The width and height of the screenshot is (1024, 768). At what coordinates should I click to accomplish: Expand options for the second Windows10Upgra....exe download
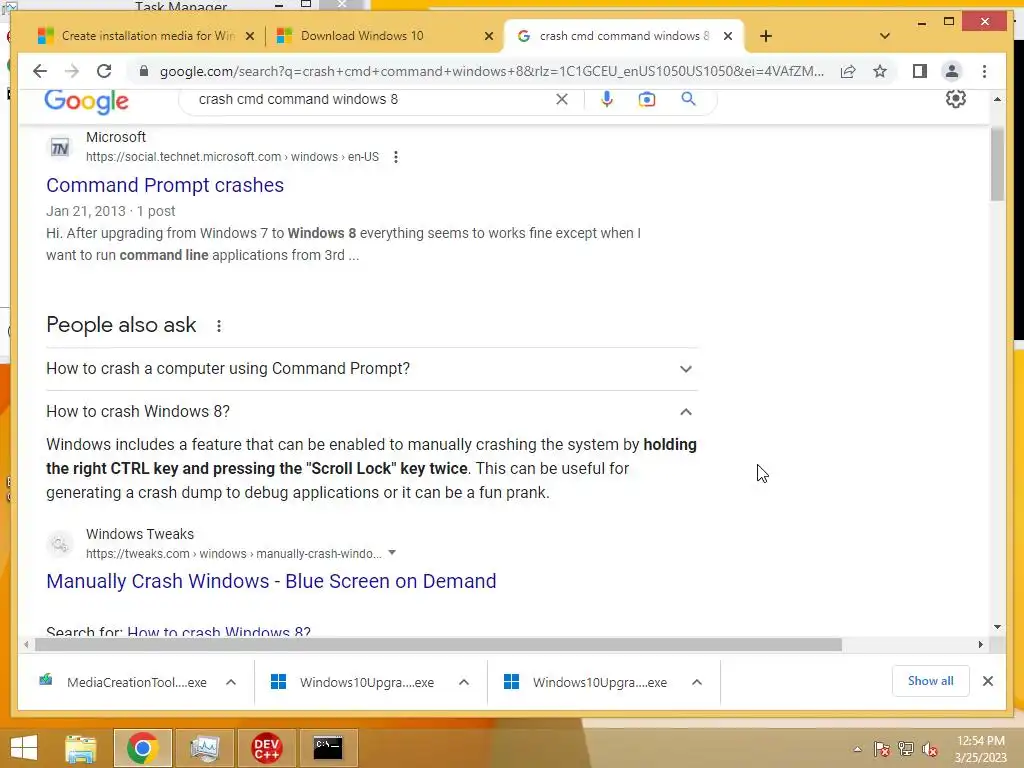click(697, 682)
